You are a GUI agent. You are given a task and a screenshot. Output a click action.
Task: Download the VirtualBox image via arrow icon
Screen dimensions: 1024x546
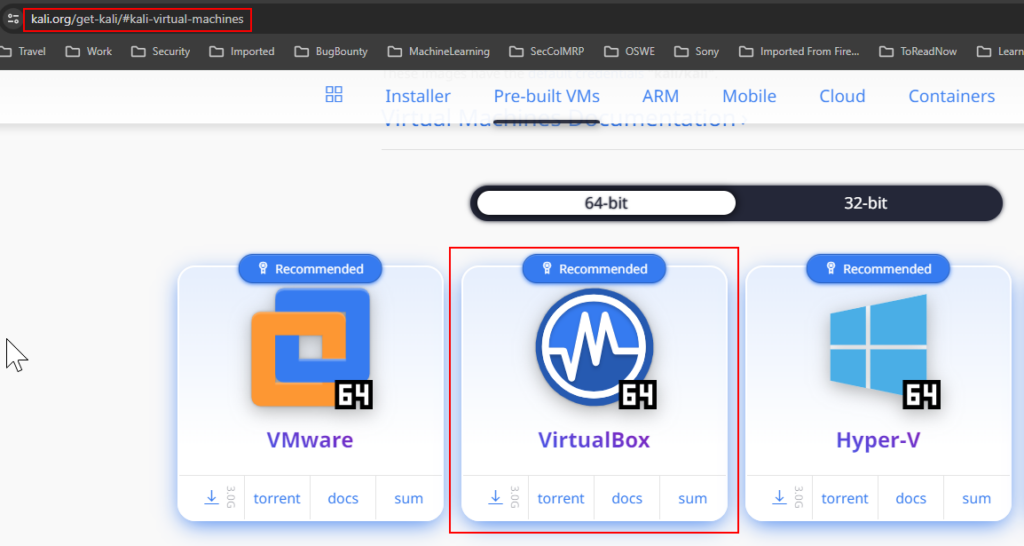496,498
